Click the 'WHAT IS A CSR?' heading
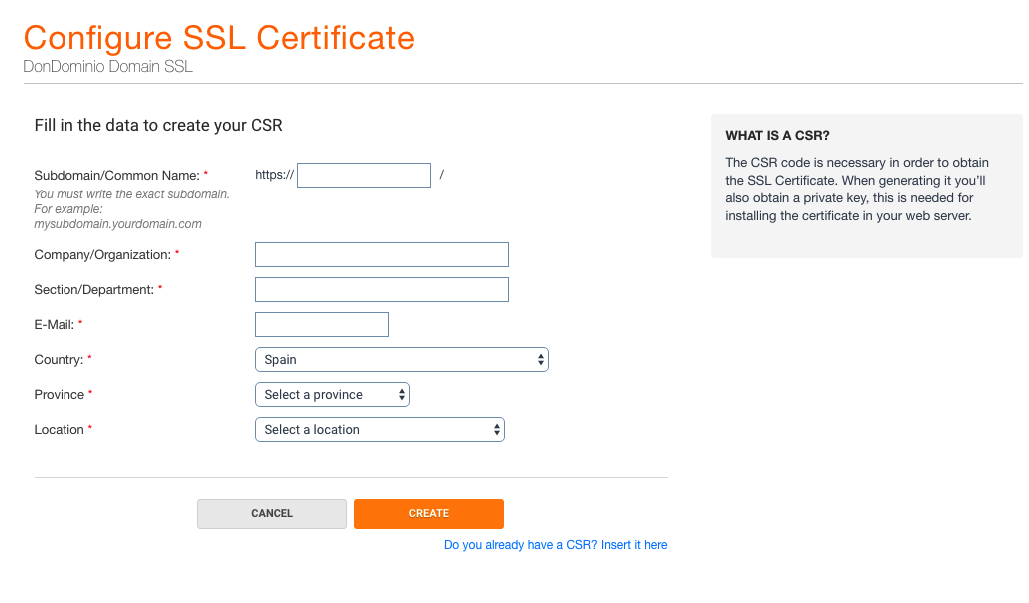Screen dimensions: 1029x603 [x=777, y=136]
